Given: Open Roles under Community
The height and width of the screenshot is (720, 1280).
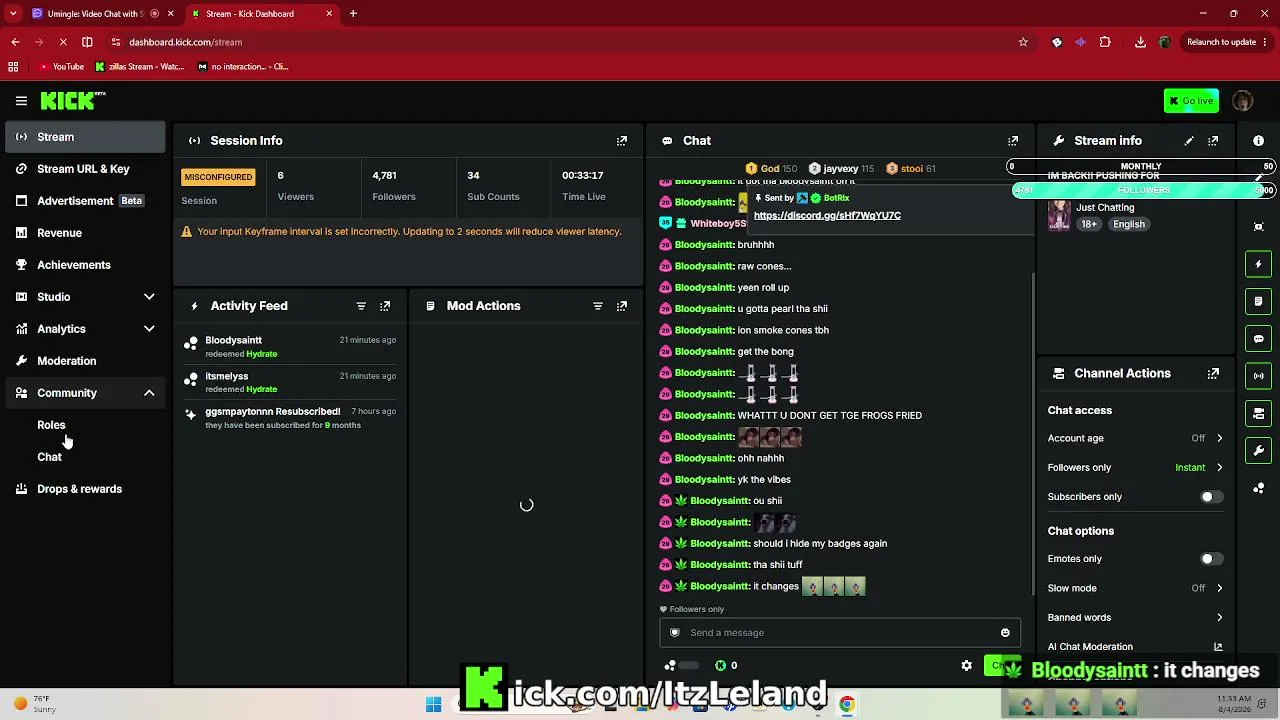Looking at the screenshot, I should (51, 425).
